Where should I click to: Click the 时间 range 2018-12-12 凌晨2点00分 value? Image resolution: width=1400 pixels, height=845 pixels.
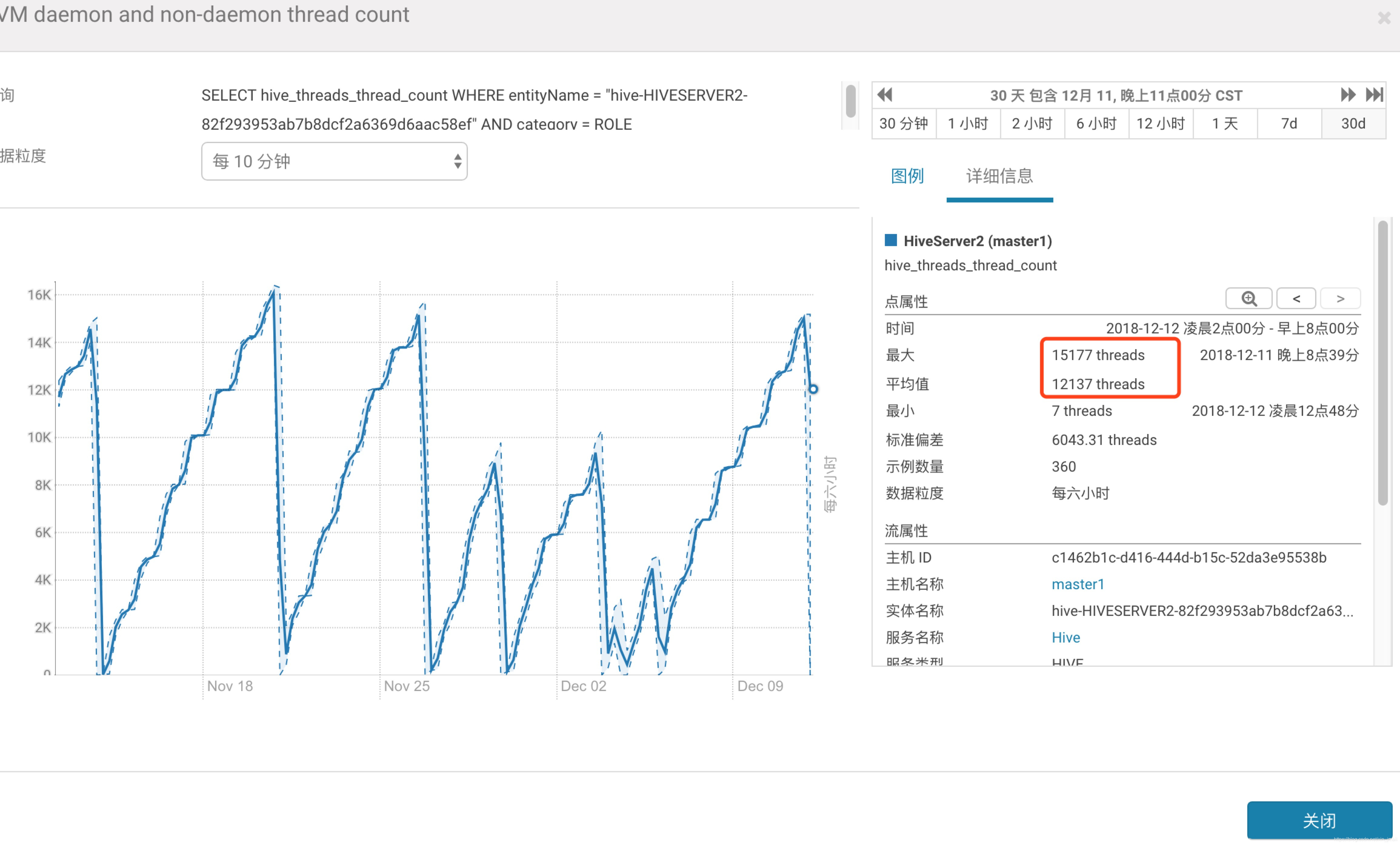click(x=1232, y=328)
